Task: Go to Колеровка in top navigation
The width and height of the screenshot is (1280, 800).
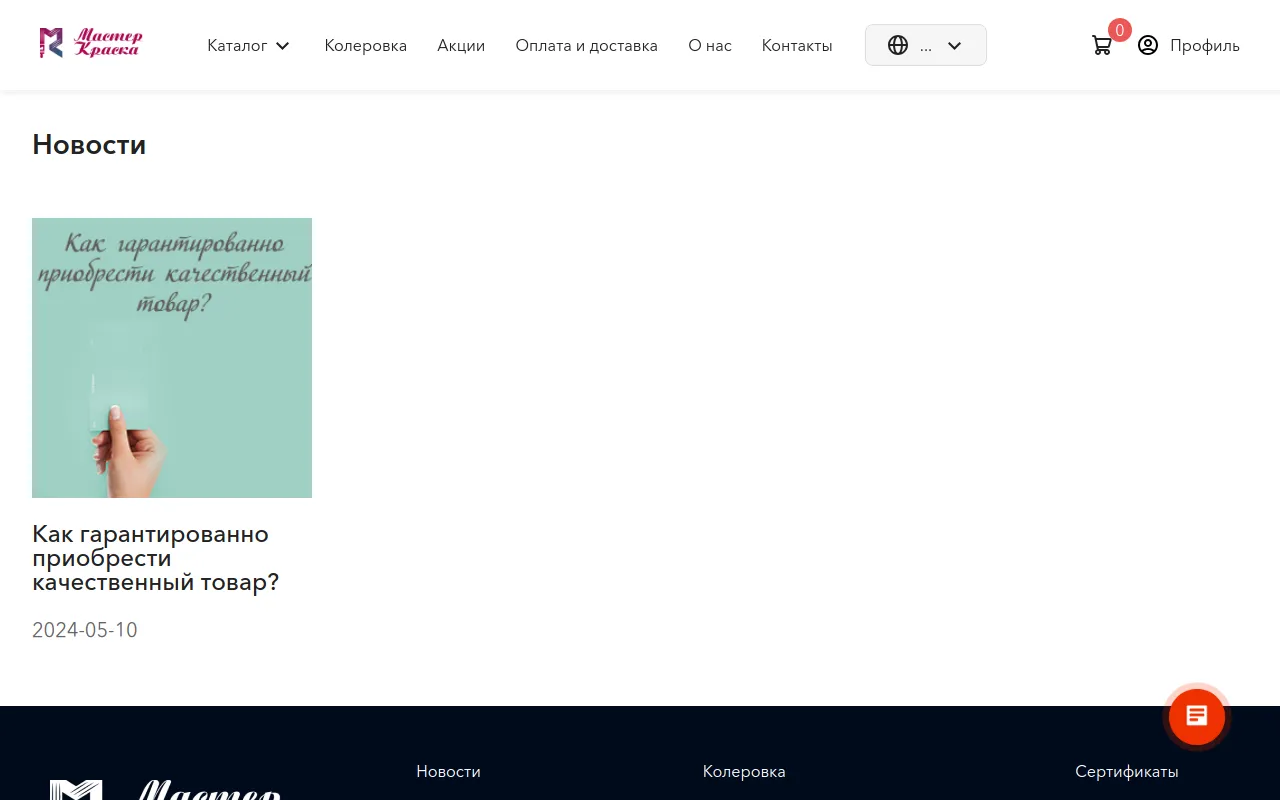Action: point(365,45)
